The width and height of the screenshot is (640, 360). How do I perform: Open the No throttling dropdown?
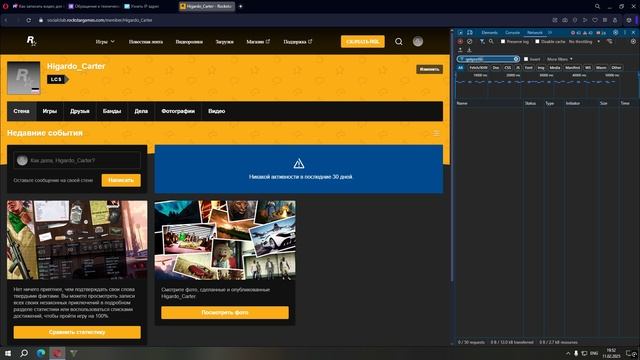tap(584, 42)
